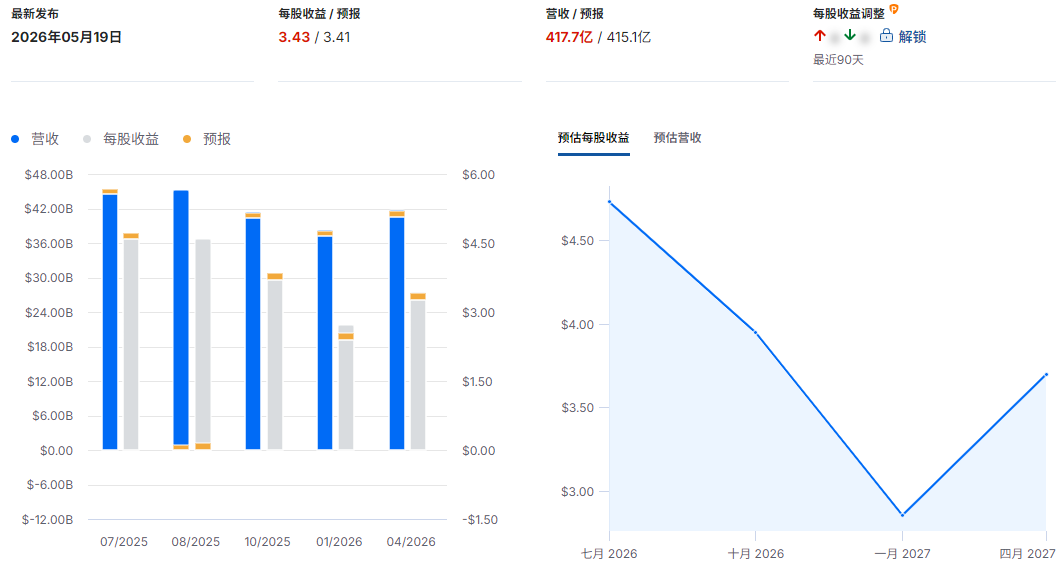Click the forecast revenue 415.1亿

coord(629,37)
